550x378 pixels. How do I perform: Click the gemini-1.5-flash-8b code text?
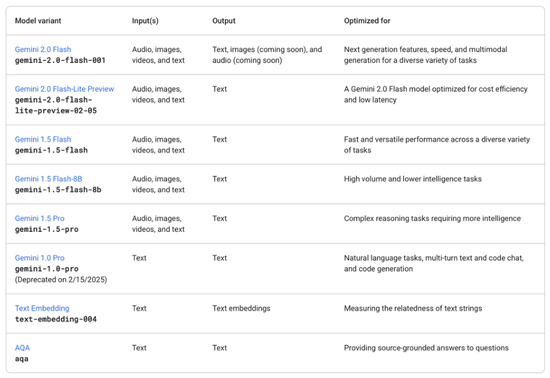(x=58, y=190)
